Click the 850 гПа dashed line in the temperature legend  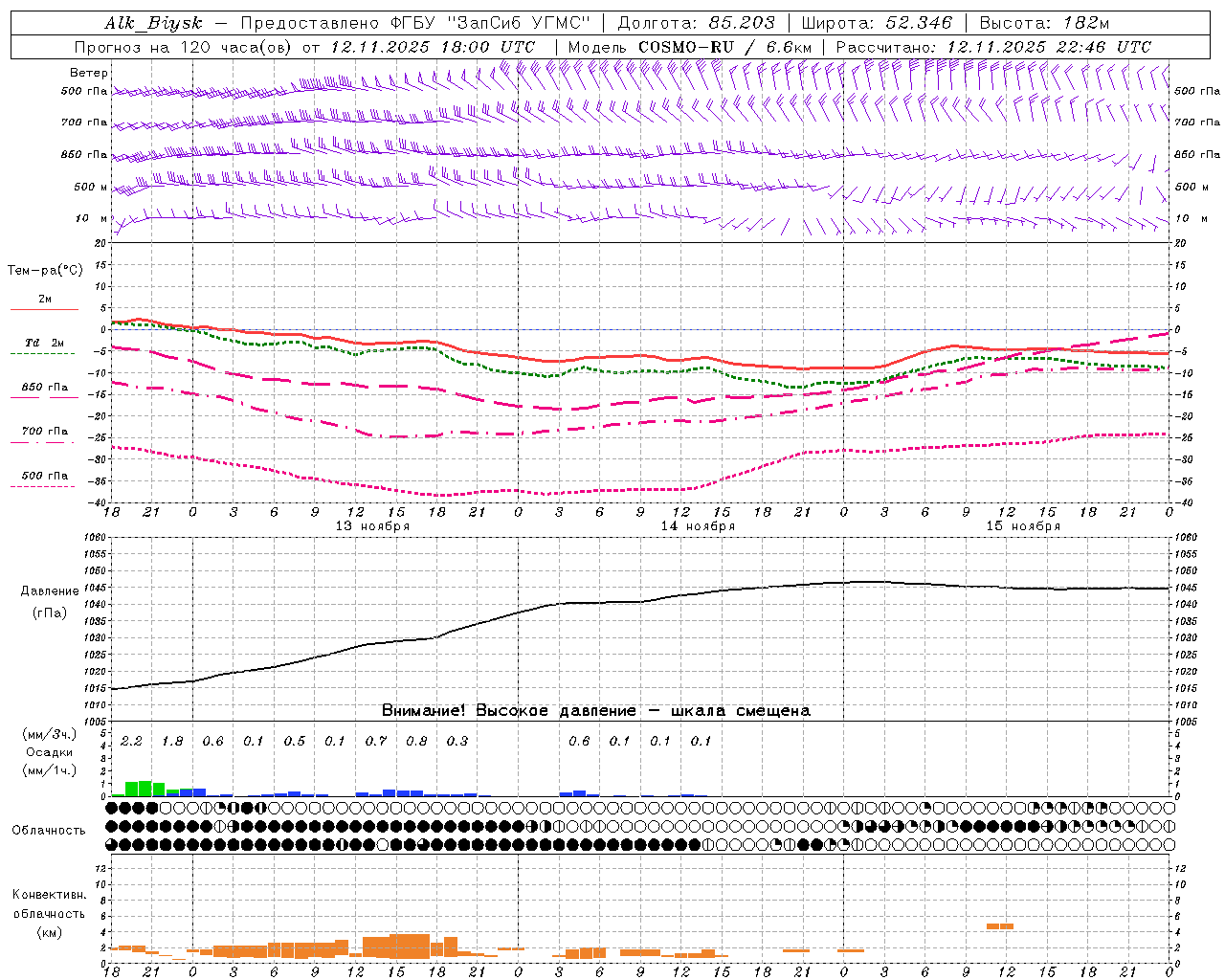pyautogui.click(x=44, y=396)
